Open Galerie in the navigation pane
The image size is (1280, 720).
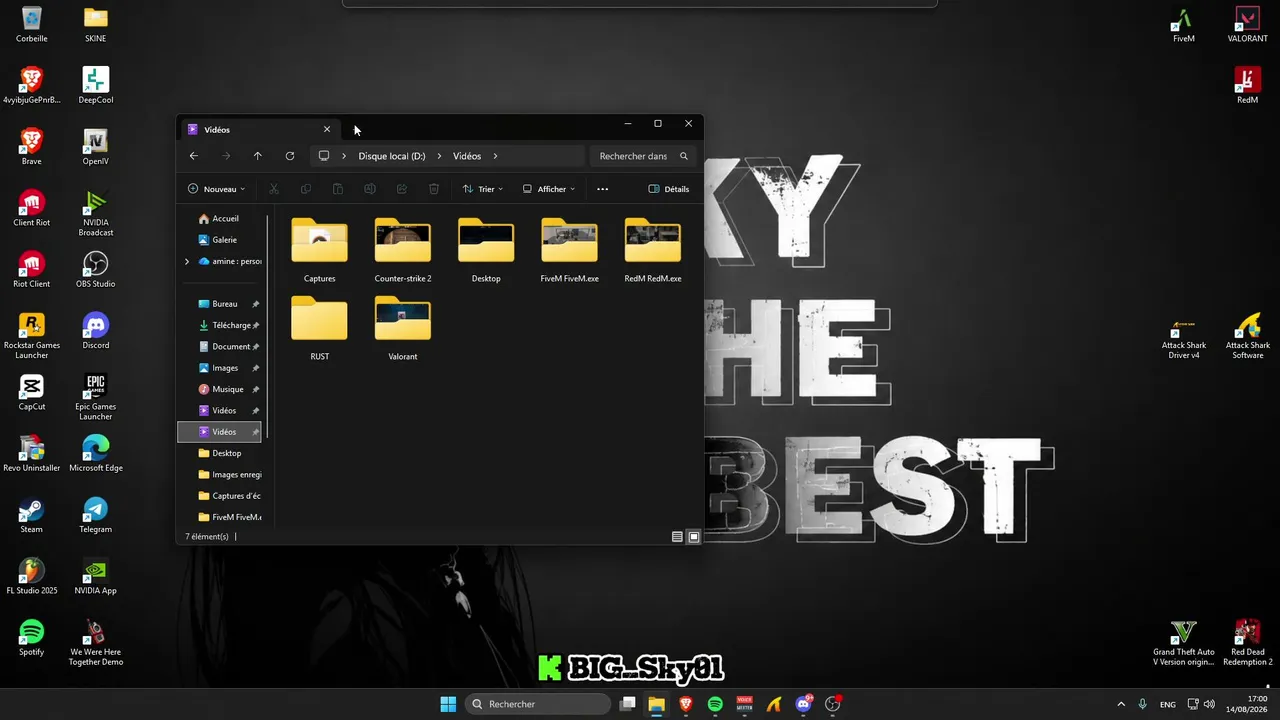pos(217,240)
